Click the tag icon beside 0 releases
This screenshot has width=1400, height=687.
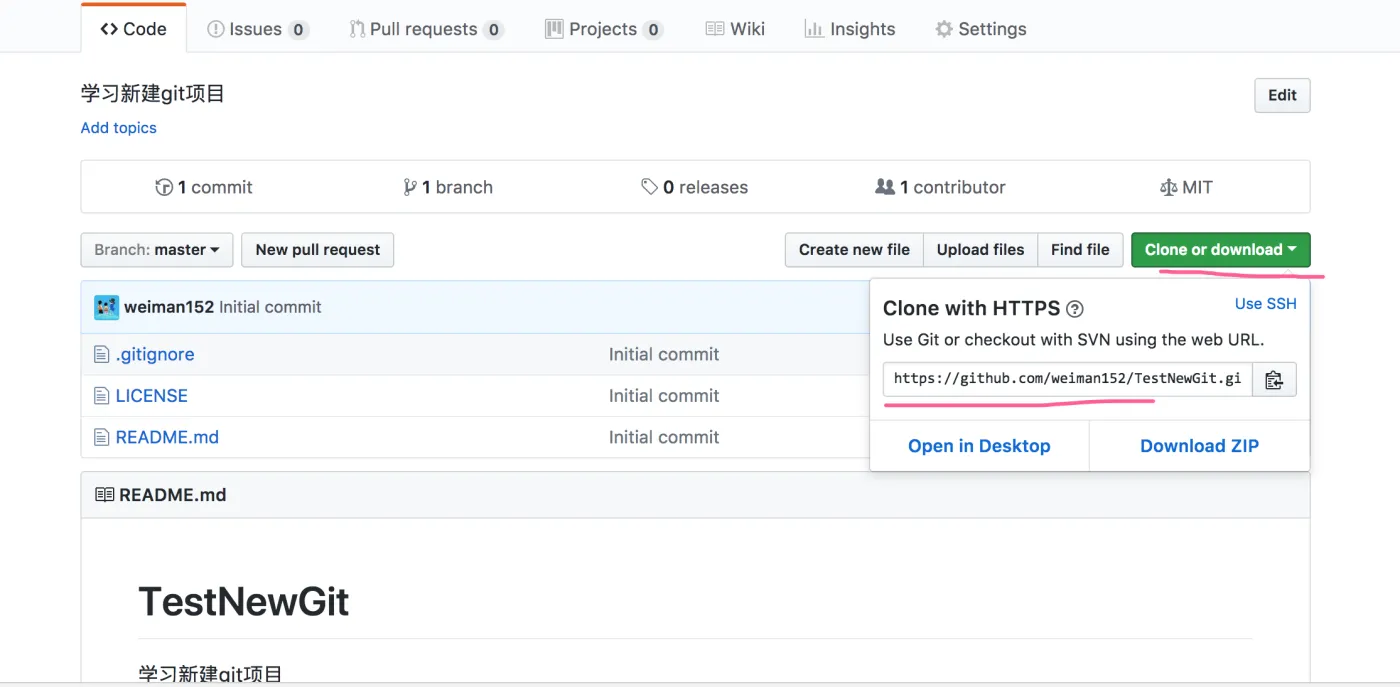tap(650, 187)
